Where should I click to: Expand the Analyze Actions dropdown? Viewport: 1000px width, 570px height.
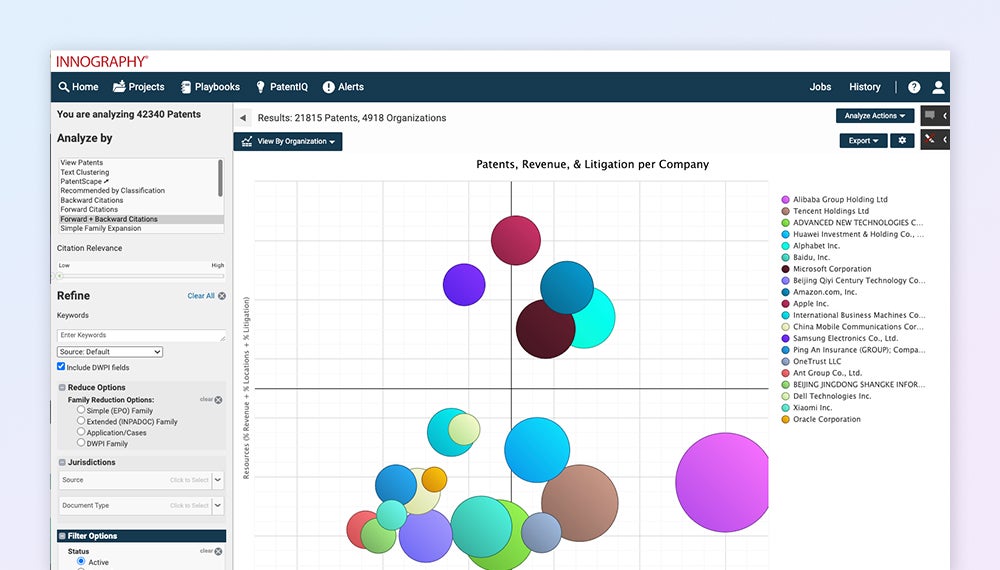(x=875, y=116)
